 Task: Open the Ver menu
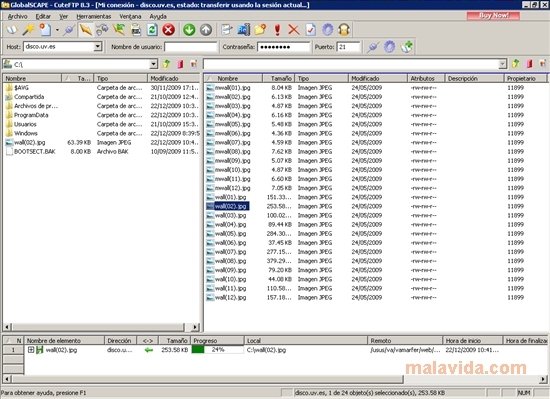click(63, 16)
